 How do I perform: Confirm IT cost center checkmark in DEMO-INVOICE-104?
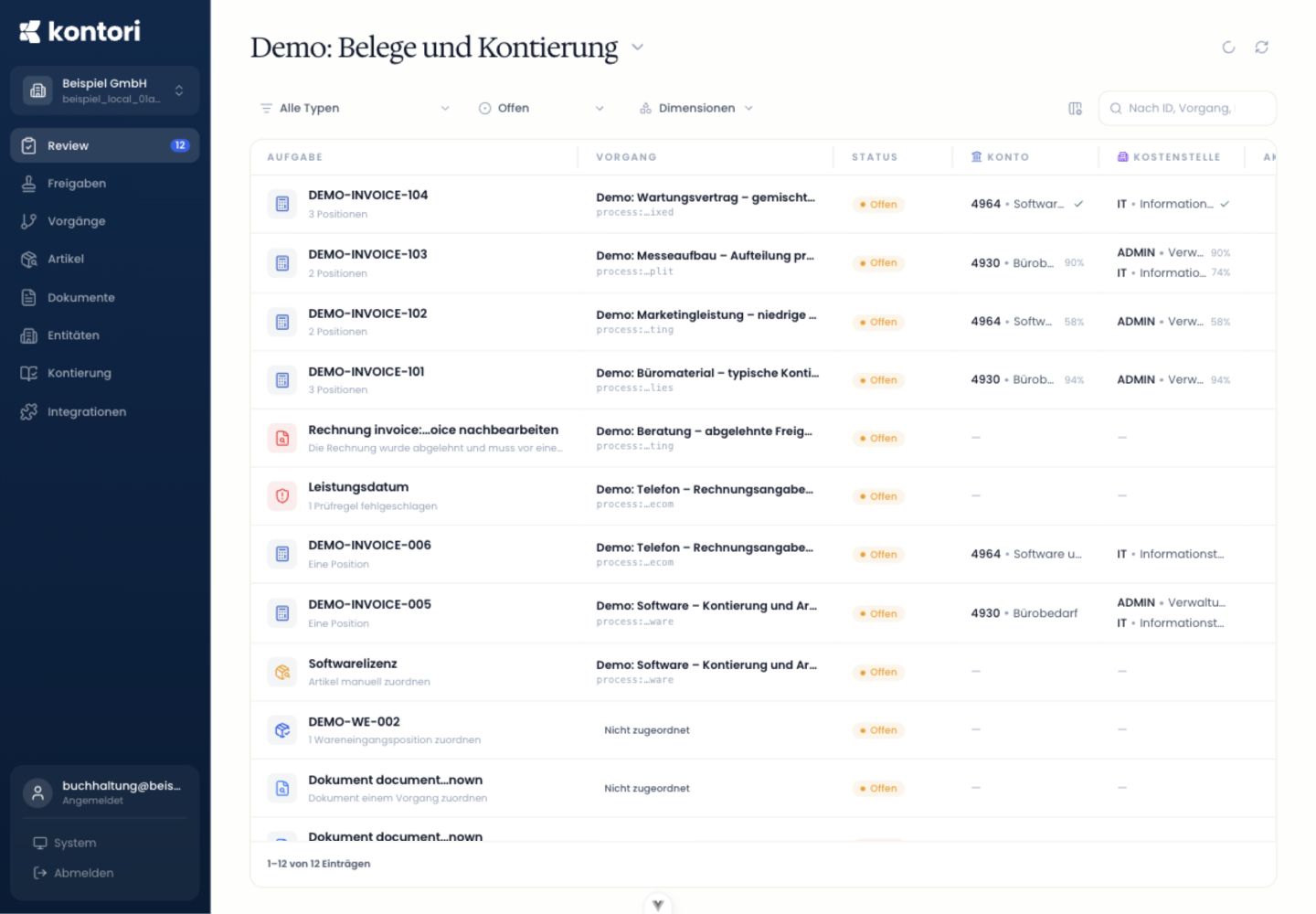pos(1225,204)
